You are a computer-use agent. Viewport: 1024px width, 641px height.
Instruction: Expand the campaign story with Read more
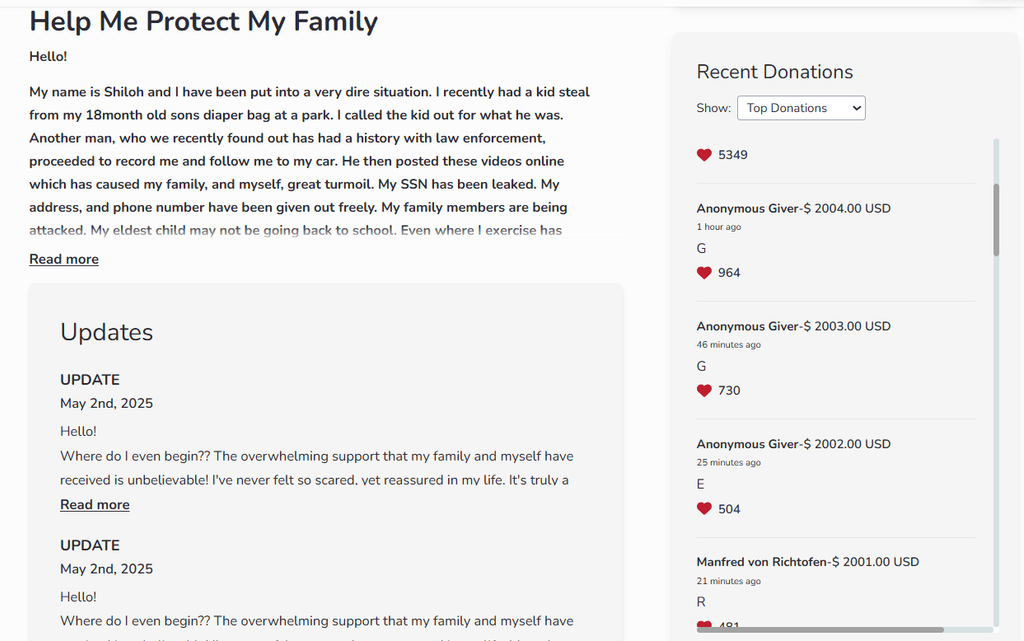pyautogui.click(x=64, y=259)
